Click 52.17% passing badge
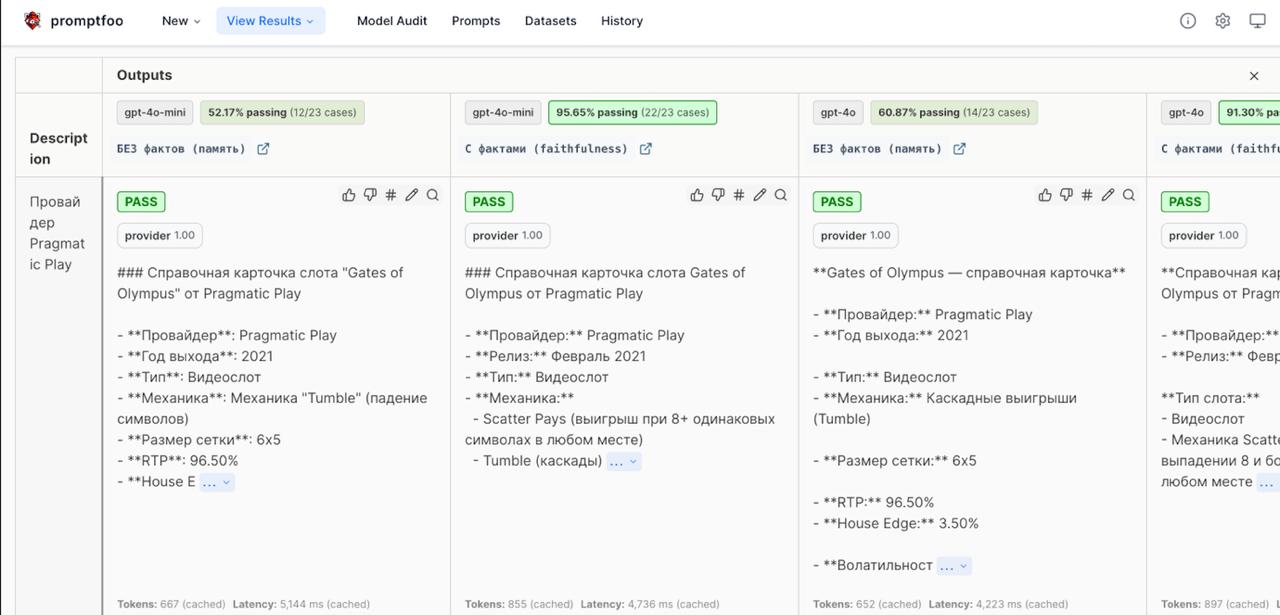The width and height of the screenshot is (1280, 615). tap(282, 113)
